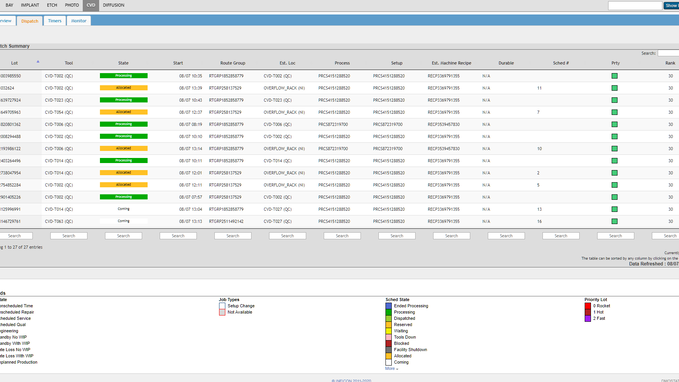This screenshot has height=382, width=679.
Task: Click the priority icon in the 08/07 13:13 row
Action: click(x=614, y=221)
